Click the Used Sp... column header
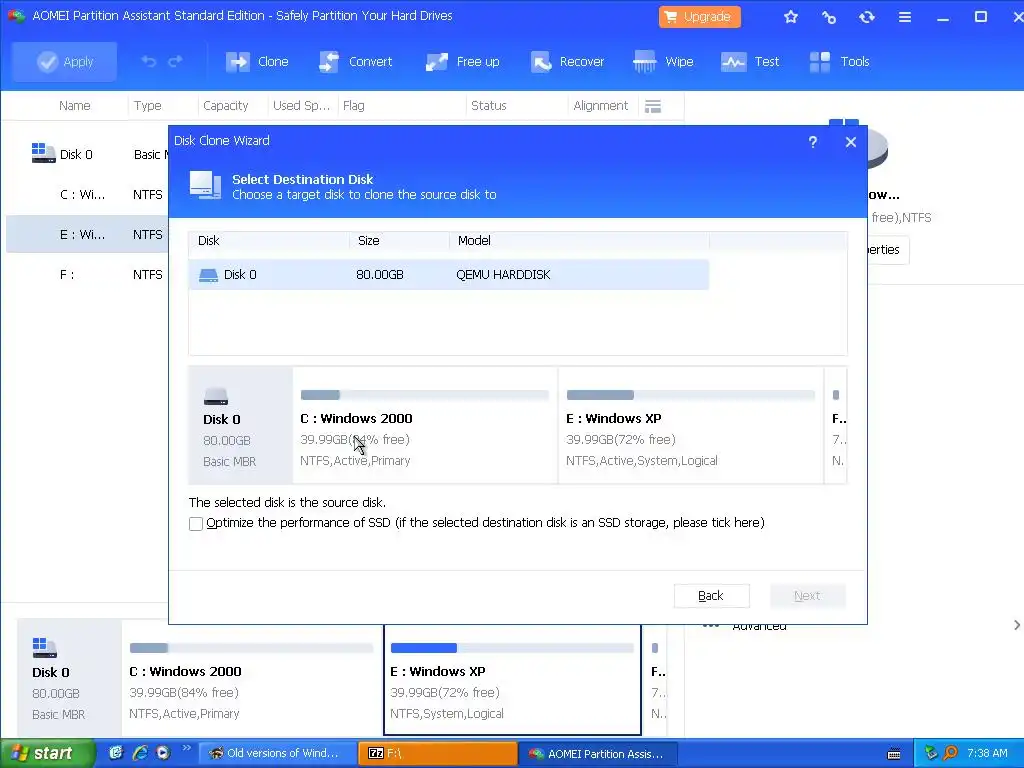Viewport: 1024px width, 768px height. click(x=301, y=106)
